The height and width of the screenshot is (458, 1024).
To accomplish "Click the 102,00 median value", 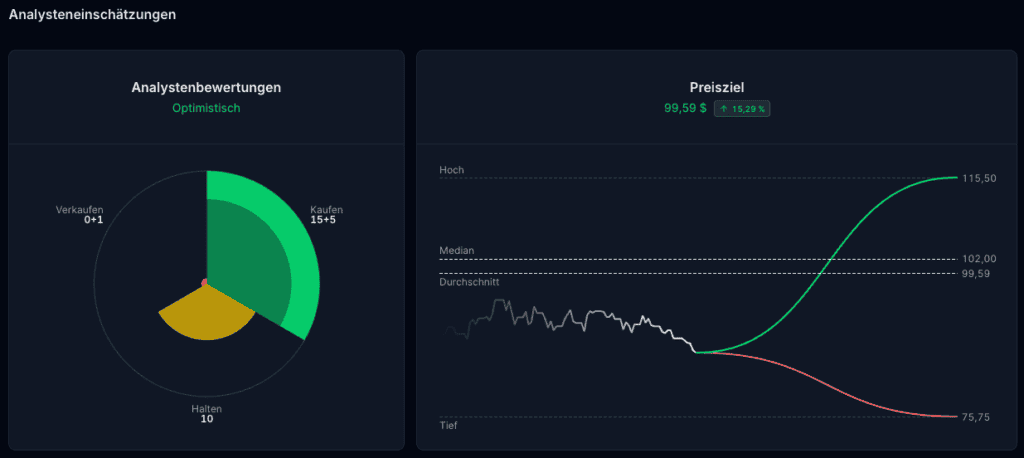I will point(979,259).
